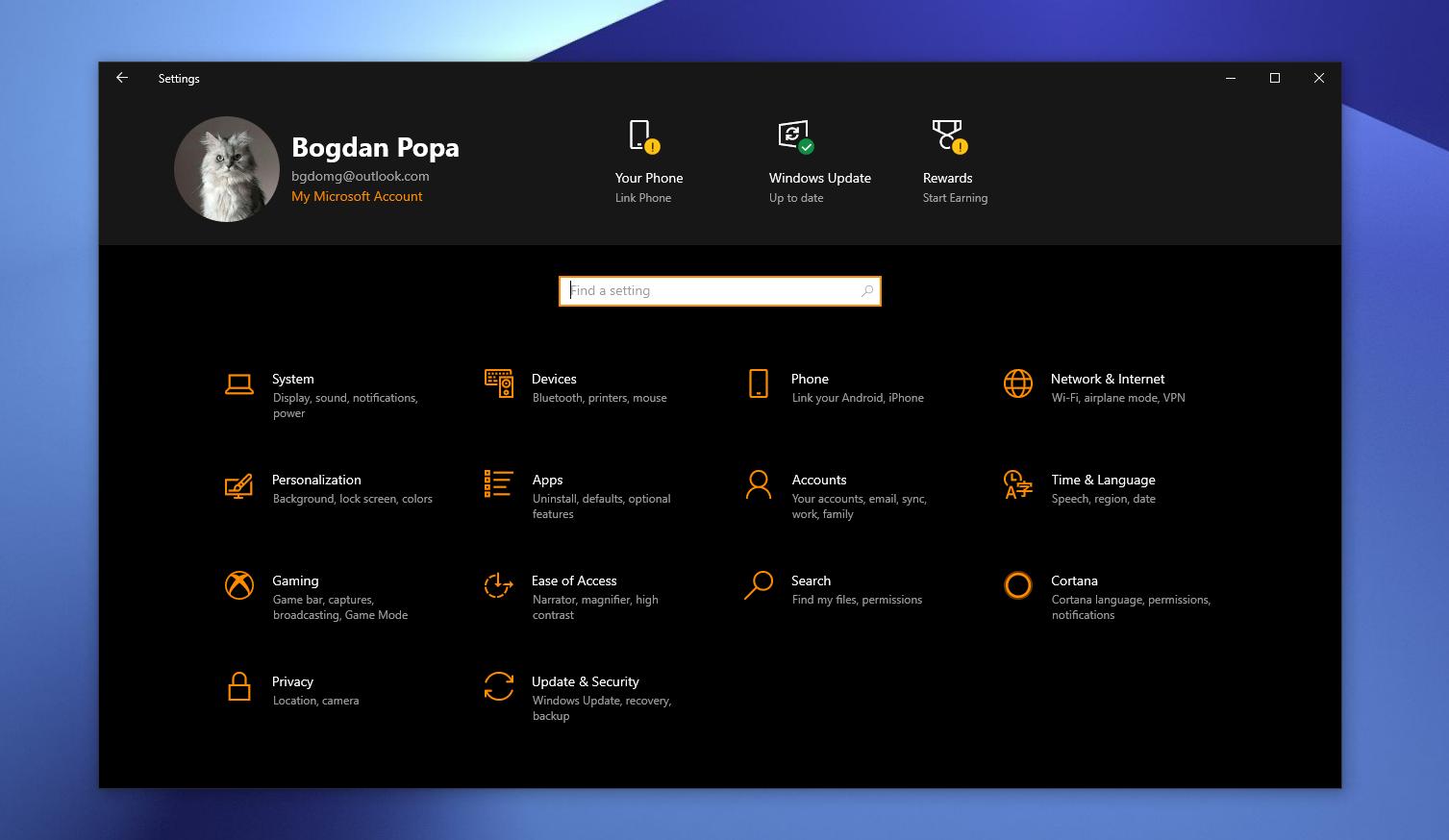Viewport: 1449px width, 840px height.
Task: Maximize the Settings window
Action: [1275, 78]
